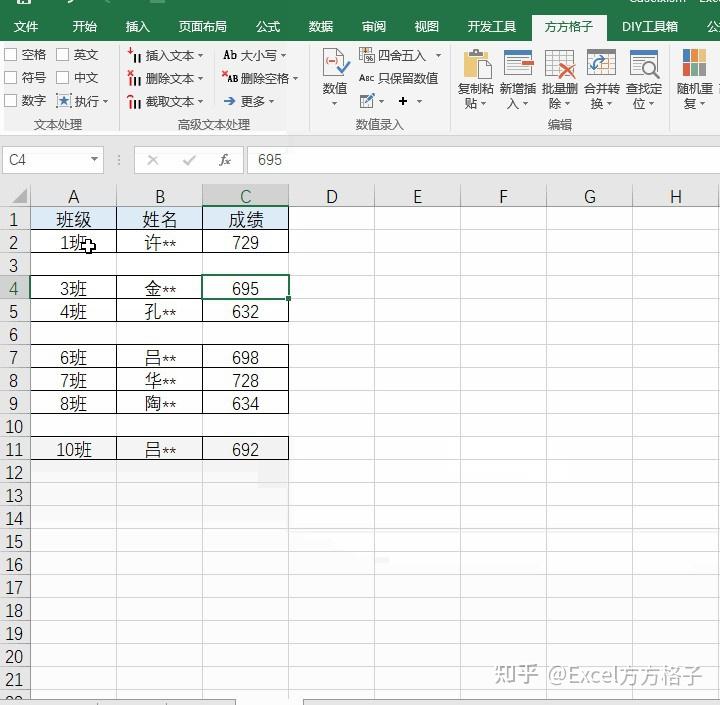This screenshot has height=705, width=720.
Task: Select the cell containing 729
Action: (x=246, y=242)
